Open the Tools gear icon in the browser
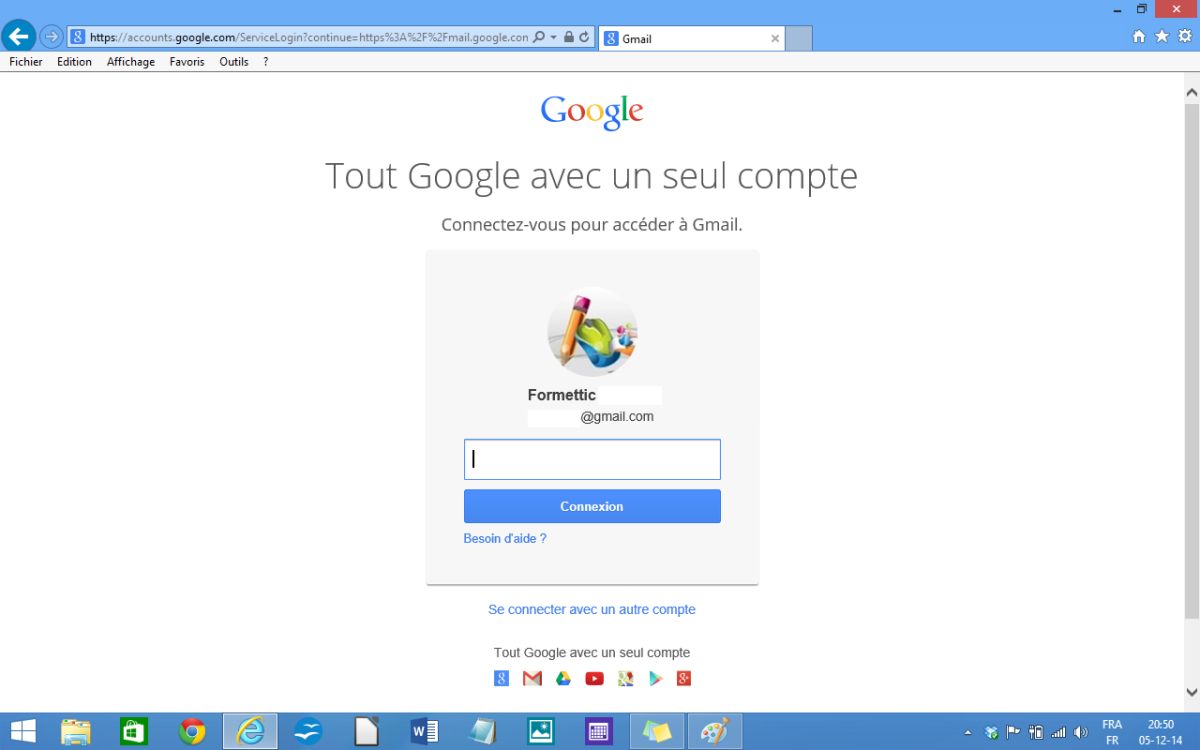Viewport: 1200px width, 750px height. pos(1185,36)
